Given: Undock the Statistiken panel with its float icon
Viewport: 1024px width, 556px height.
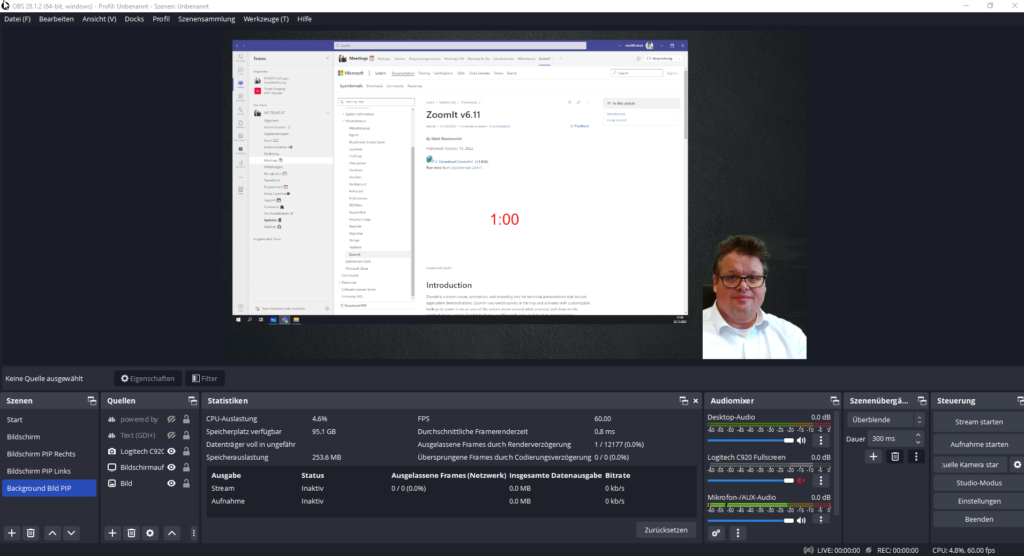Looking at the screenshot, I should coord(684,401).
